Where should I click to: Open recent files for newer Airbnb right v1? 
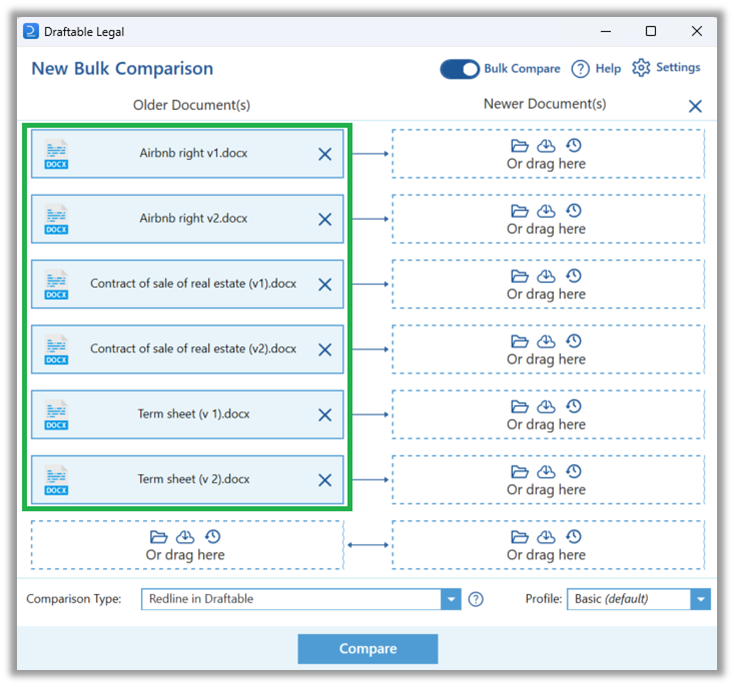click(573, 146)
